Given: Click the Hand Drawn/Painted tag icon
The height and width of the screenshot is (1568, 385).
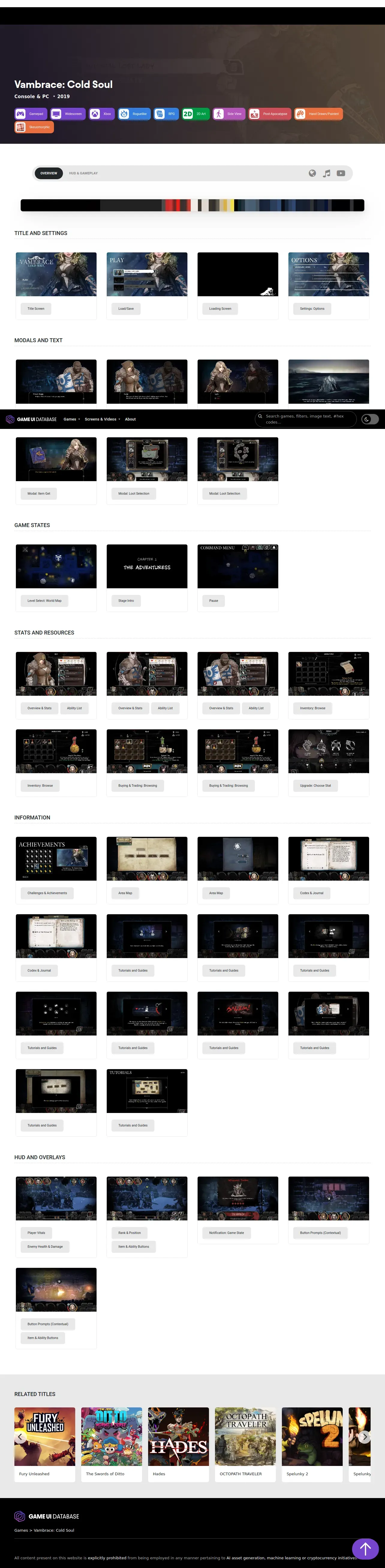Looking at the screenshot, I should [300, 114].
